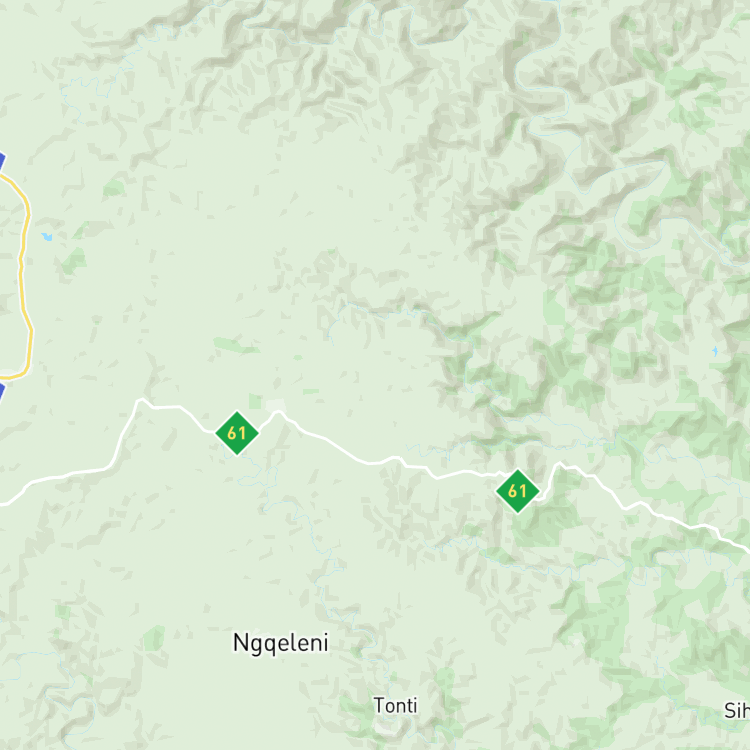Screen dimensions: 750x750
Task: Click the tiny blue pond on right side
Action: click(x=715, y=351)
